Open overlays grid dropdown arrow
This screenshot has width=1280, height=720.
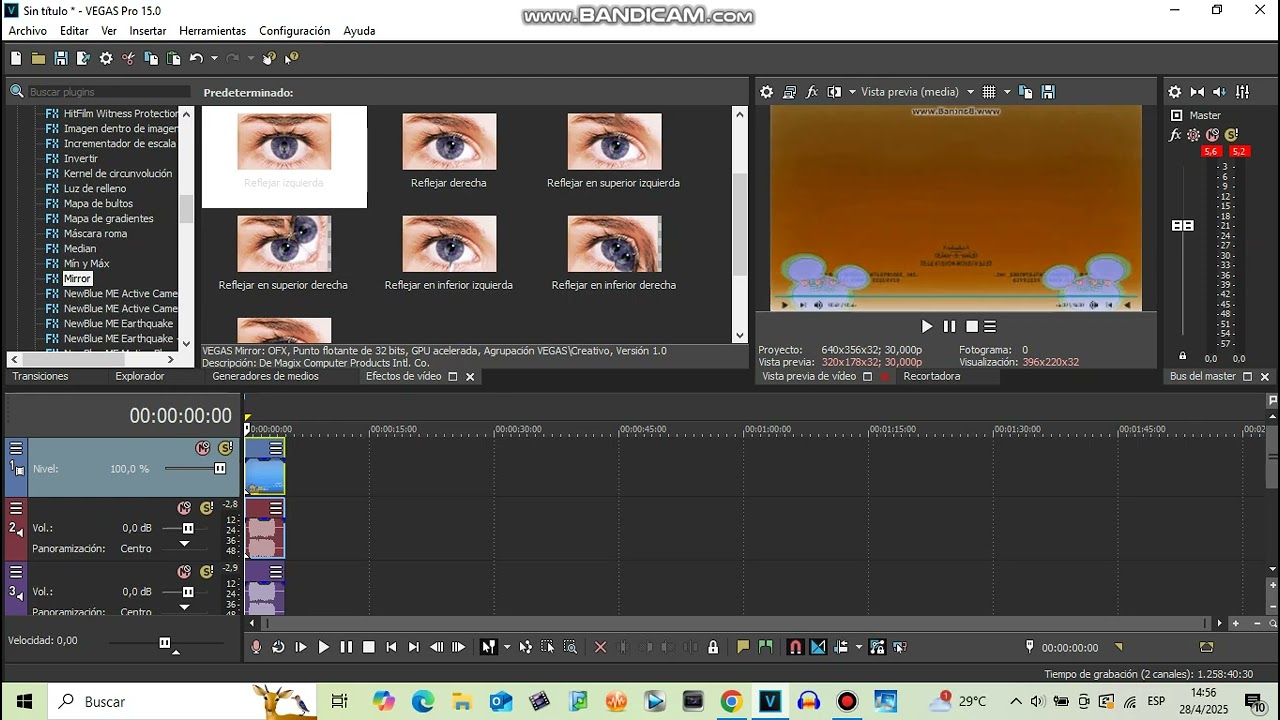point(1007,92)
